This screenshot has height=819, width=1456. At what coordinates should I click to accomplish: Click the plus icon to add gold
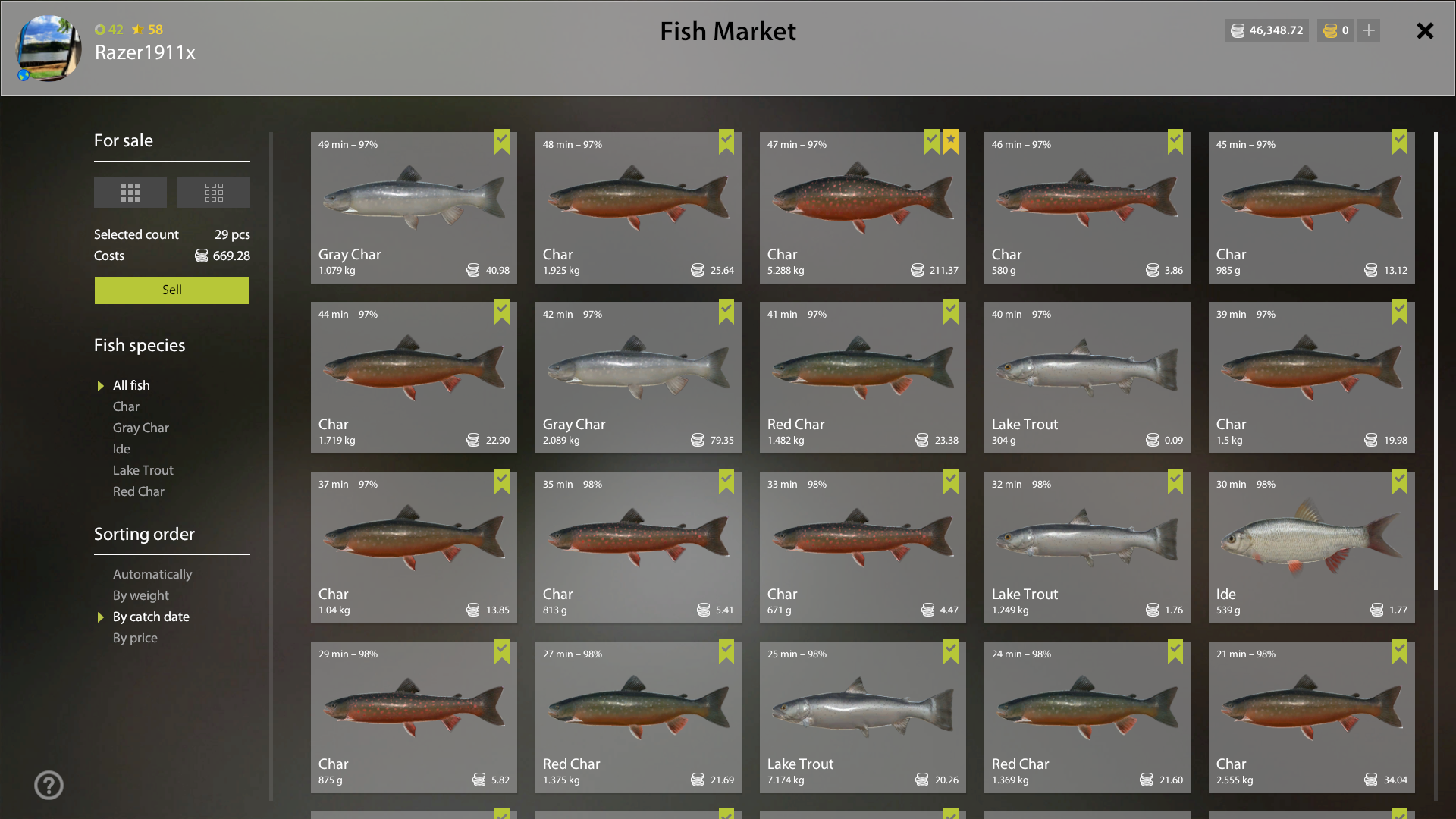click(1369, 30)
